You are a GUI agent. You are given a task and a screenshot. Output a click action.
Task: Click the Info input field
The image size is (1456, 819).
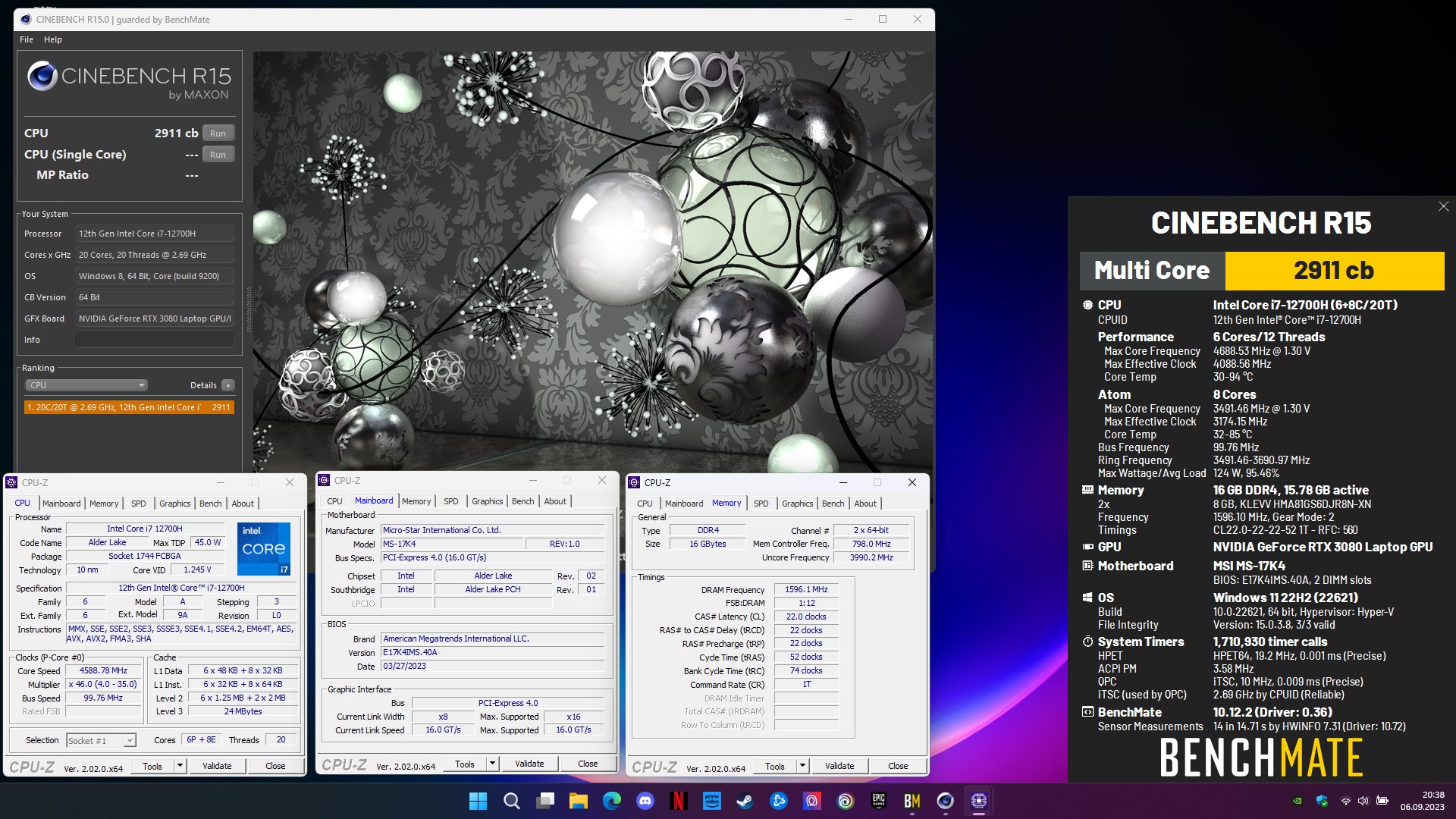pyautogui.click(x=154, y=340)
